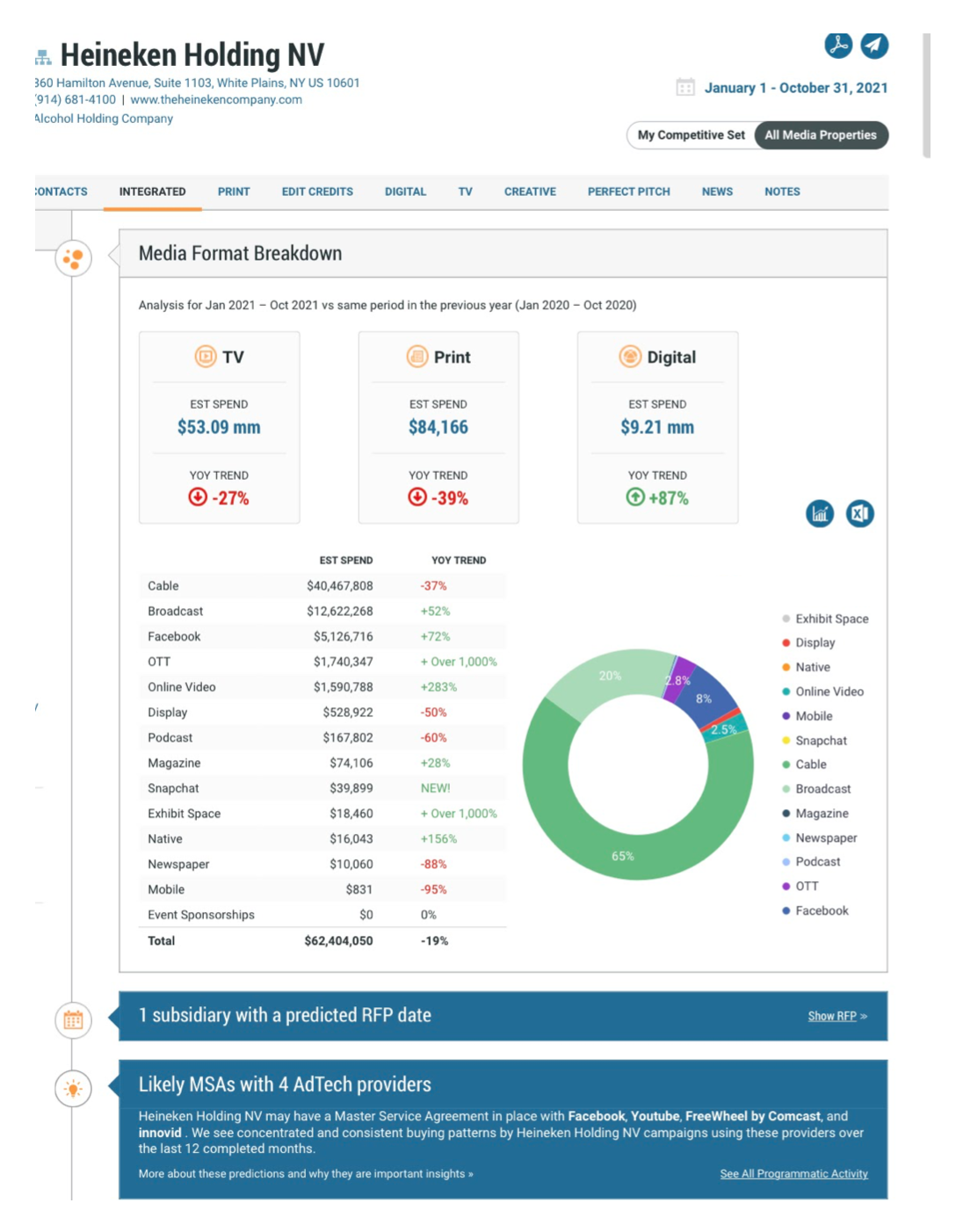
Task: Click the Alcohol Holding Company label
Action: (x=104, y=119)
